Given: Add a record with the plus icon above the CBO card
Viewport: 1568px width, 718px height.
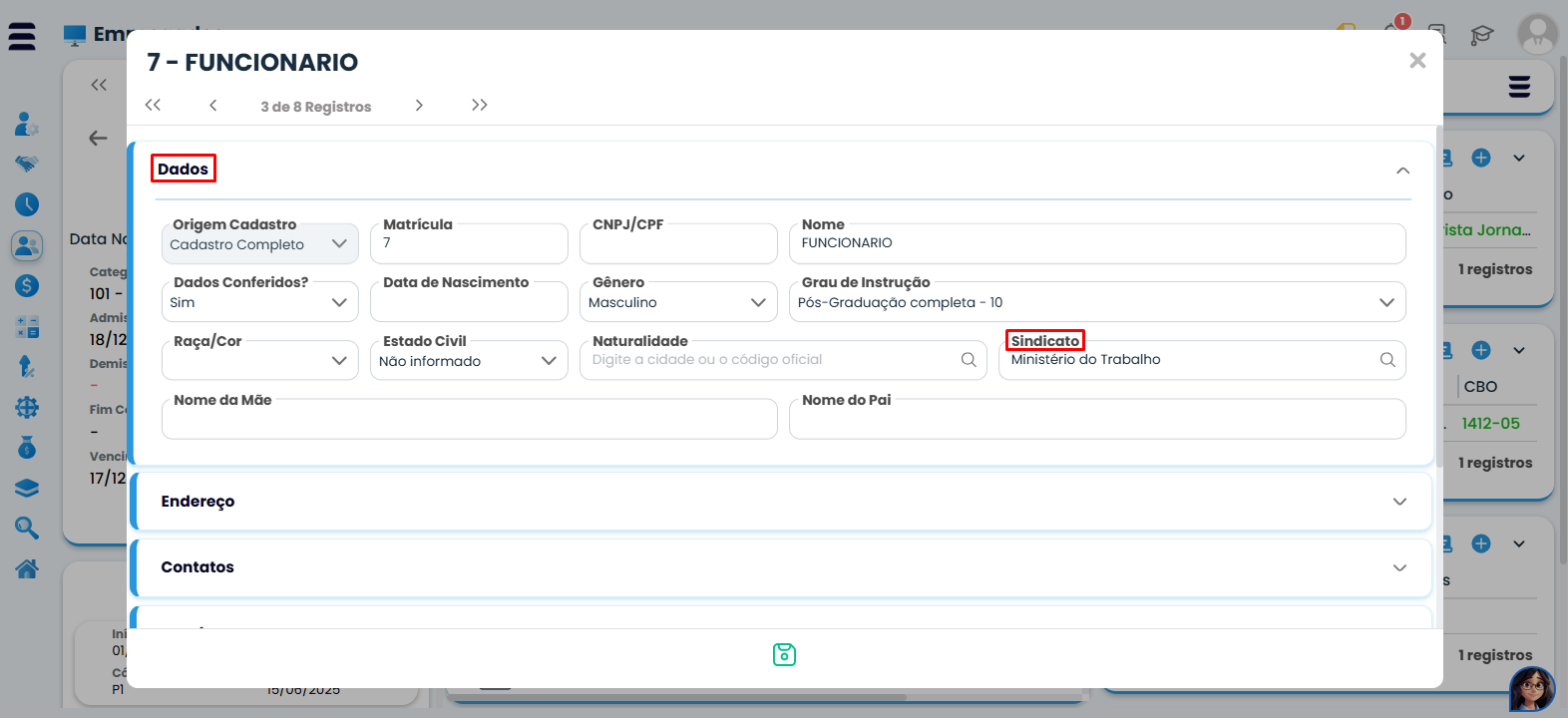Looking at the screenshot, I should [1481, 350].
